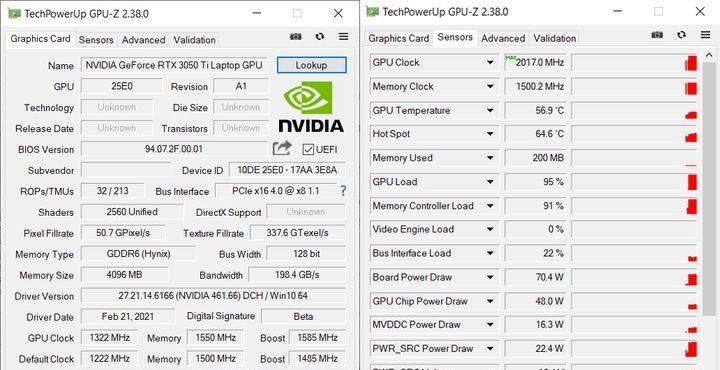Click the Sensors window vertical scrollbar
The image size is (720, 370).
tap(709, 190)
